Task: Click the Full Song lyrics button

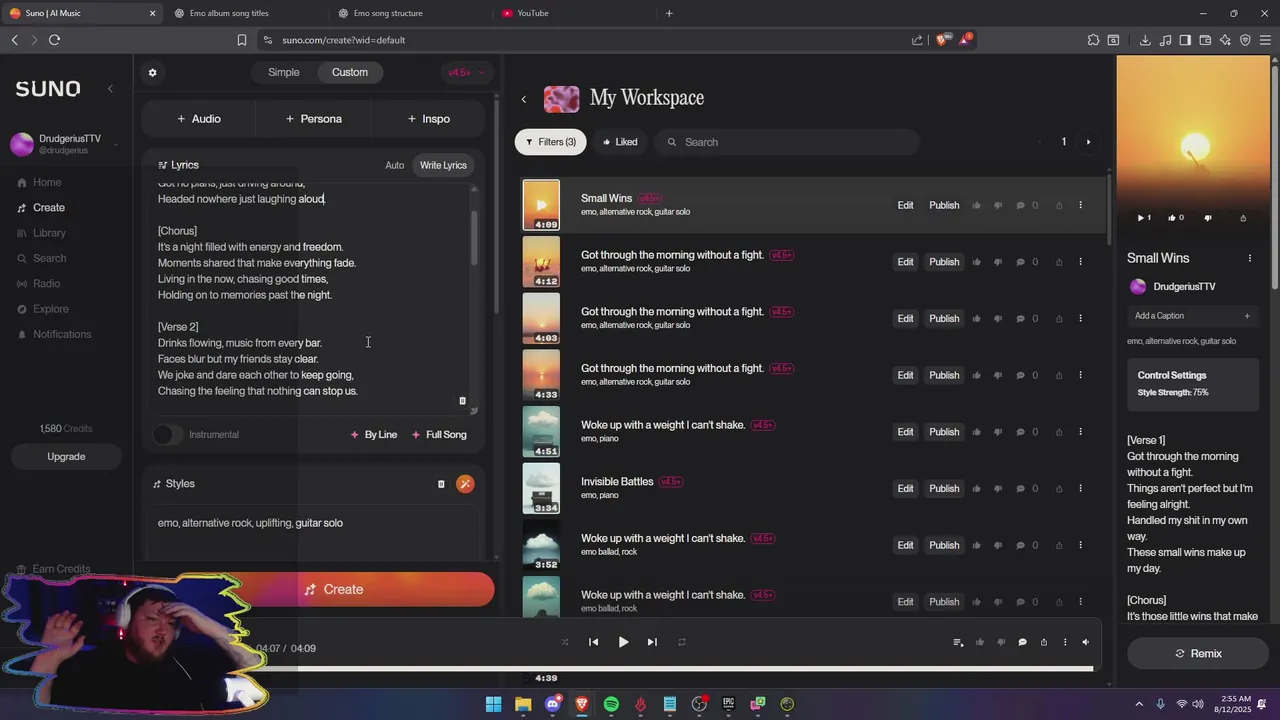Action: 438,435
